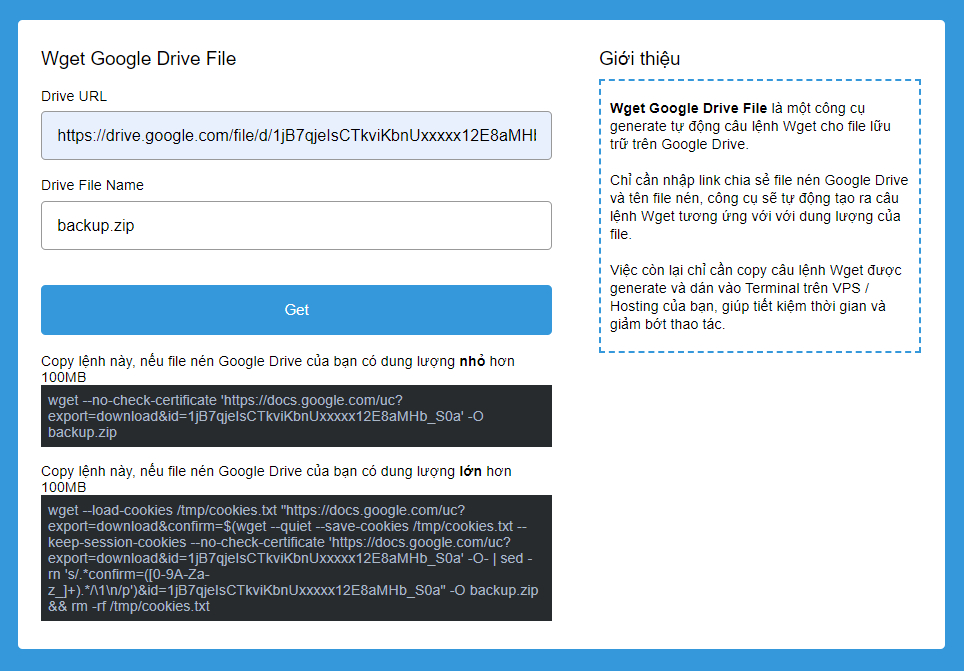
Task: Click the Drive URL input field
Action: 296,135
